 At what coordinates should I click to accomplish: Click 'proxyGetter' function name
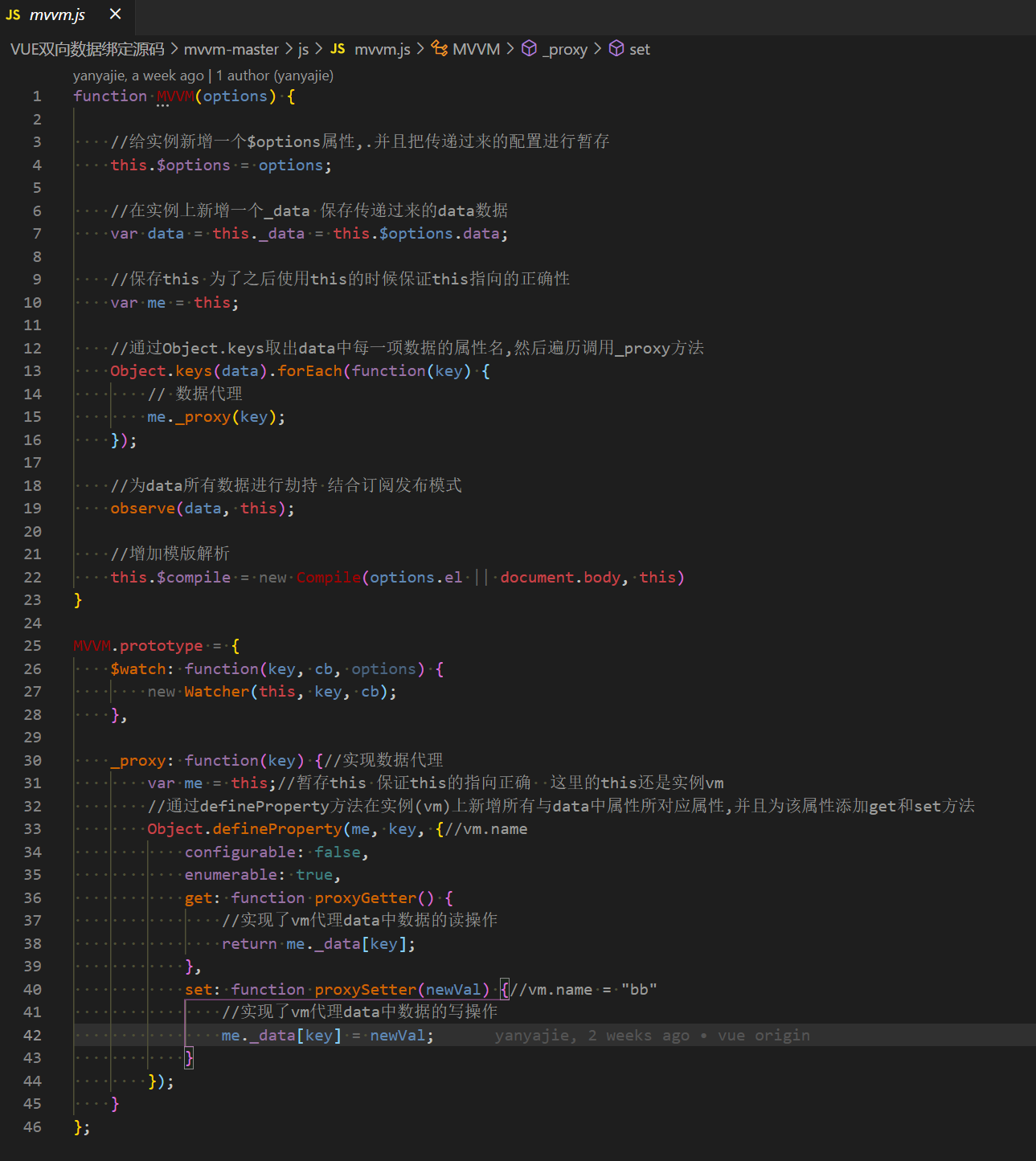point(366,898)
